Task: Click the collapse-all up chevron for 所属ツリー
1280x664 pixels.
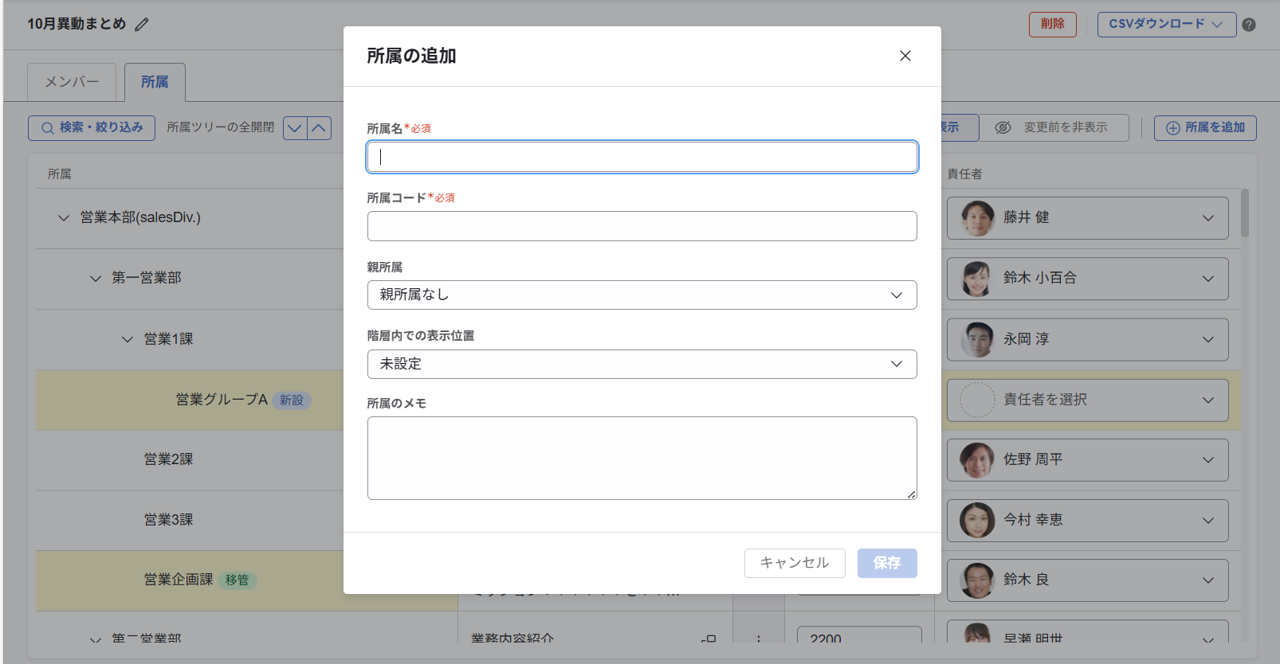Action: [x=318, y=127]
